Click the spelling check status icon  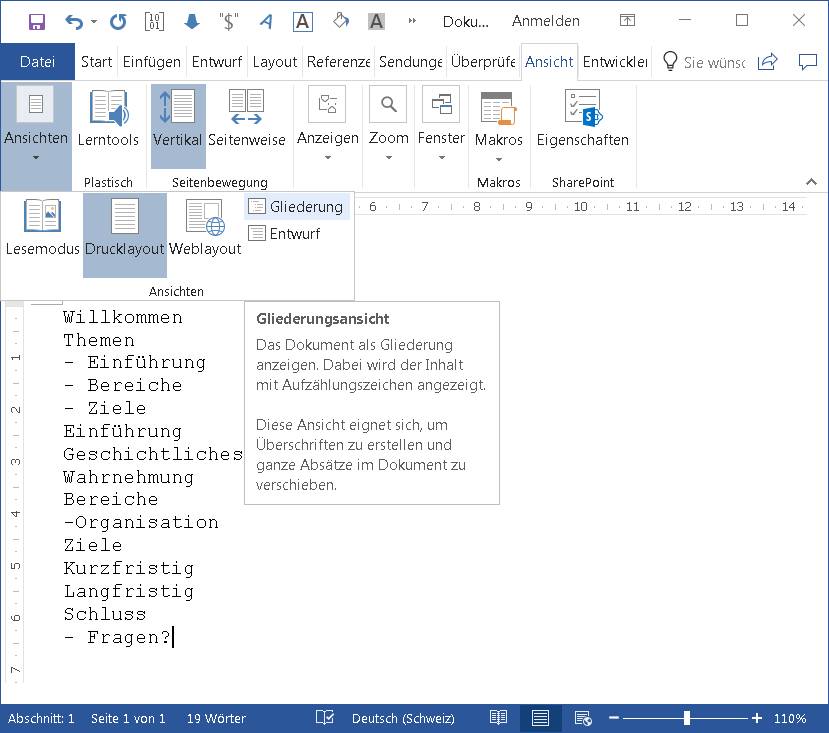(323, 718)
